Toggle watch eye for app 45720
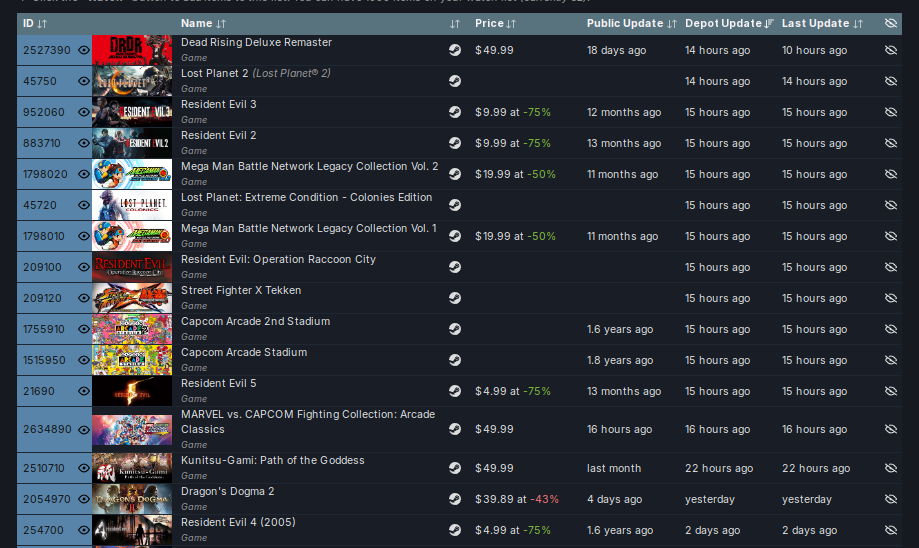Image resolution: width=919 pixels, height=548 pixels. [84, 205]
